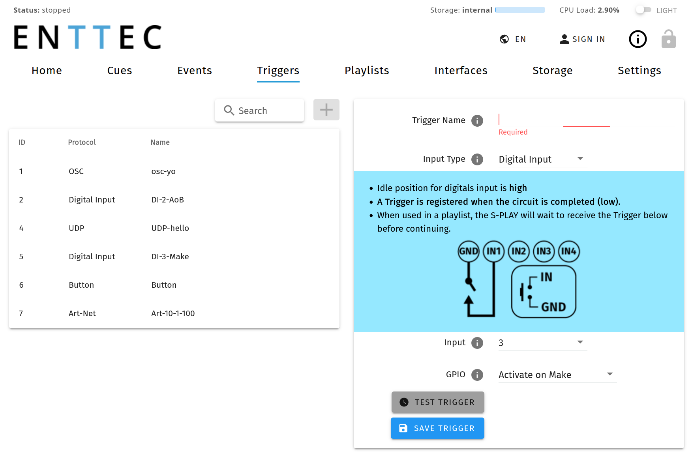Sort triggers by ID column header

(22, 142)
